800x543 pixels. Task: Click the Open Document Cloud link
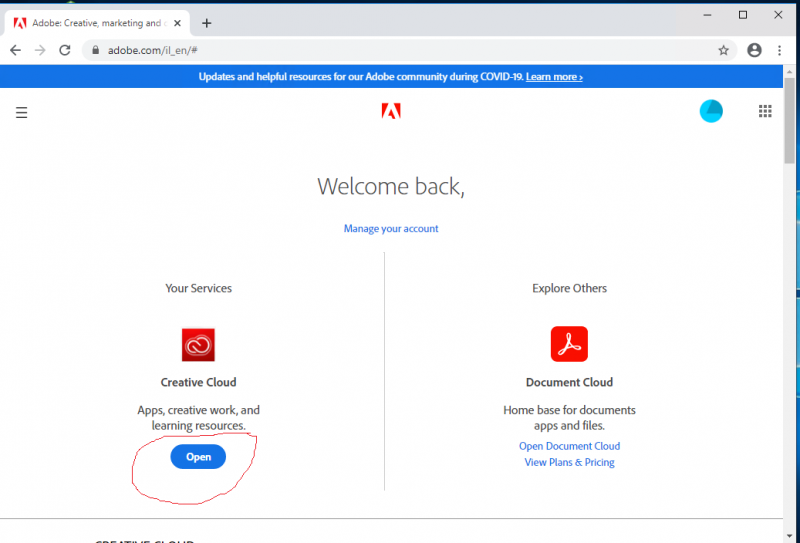click(569, 446)
